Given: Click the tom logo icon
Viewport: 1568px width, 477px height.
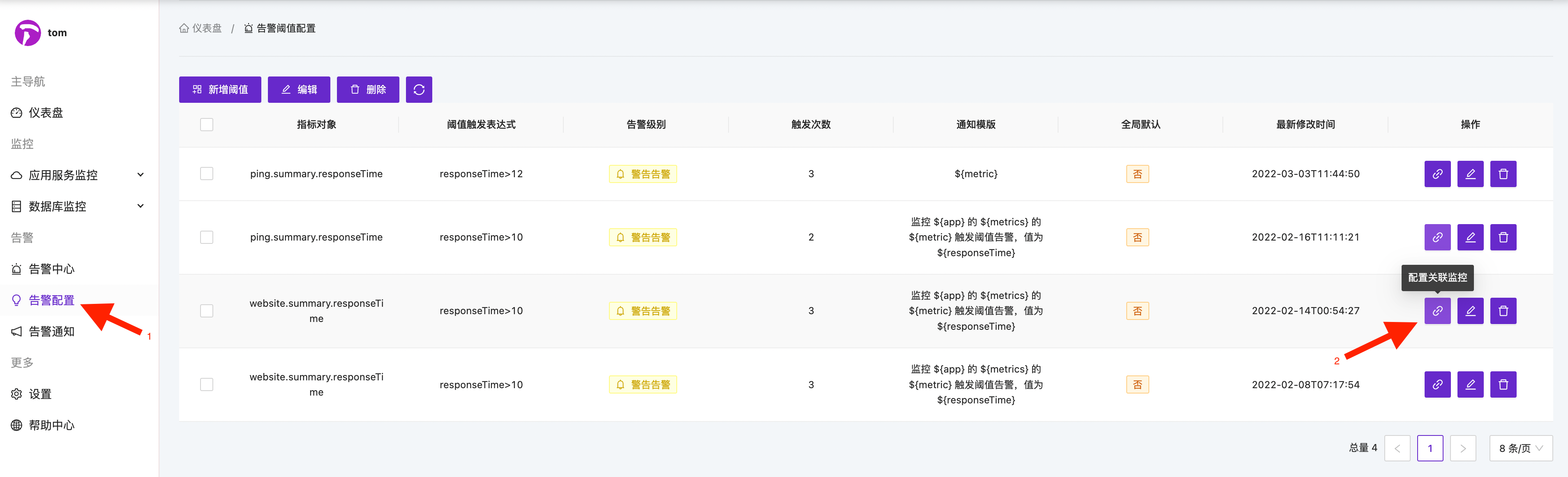Looking at the screenshot, I should (x=28, y=33).
